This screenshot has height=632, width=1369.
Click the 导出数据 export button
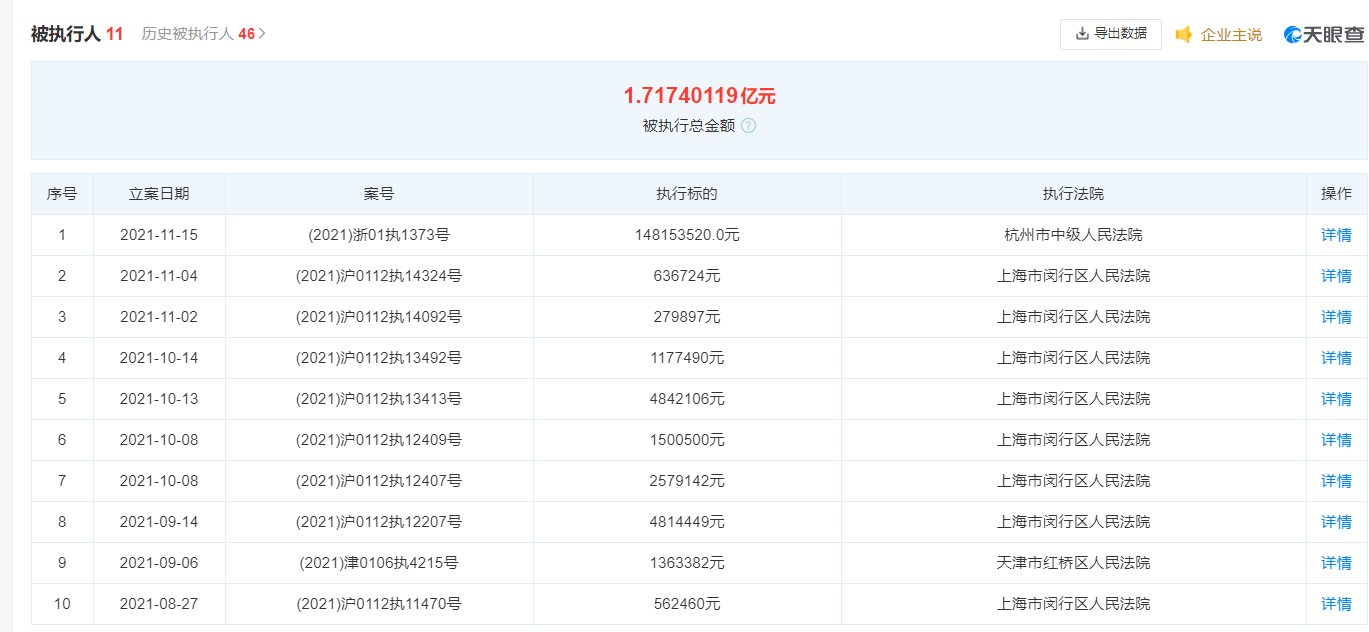1110,34
